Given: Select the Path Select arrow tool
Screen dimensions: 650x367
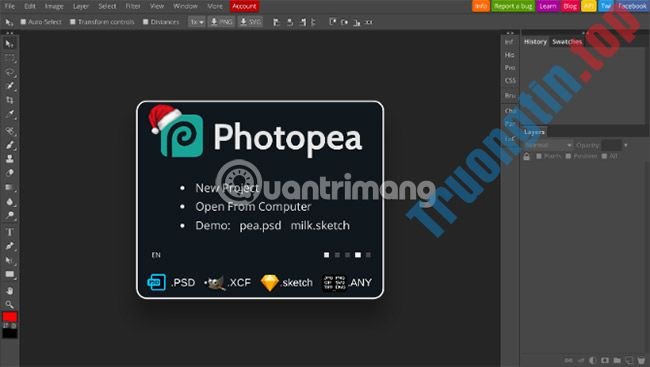Looking at the screenshot, I should pos(9,260).
